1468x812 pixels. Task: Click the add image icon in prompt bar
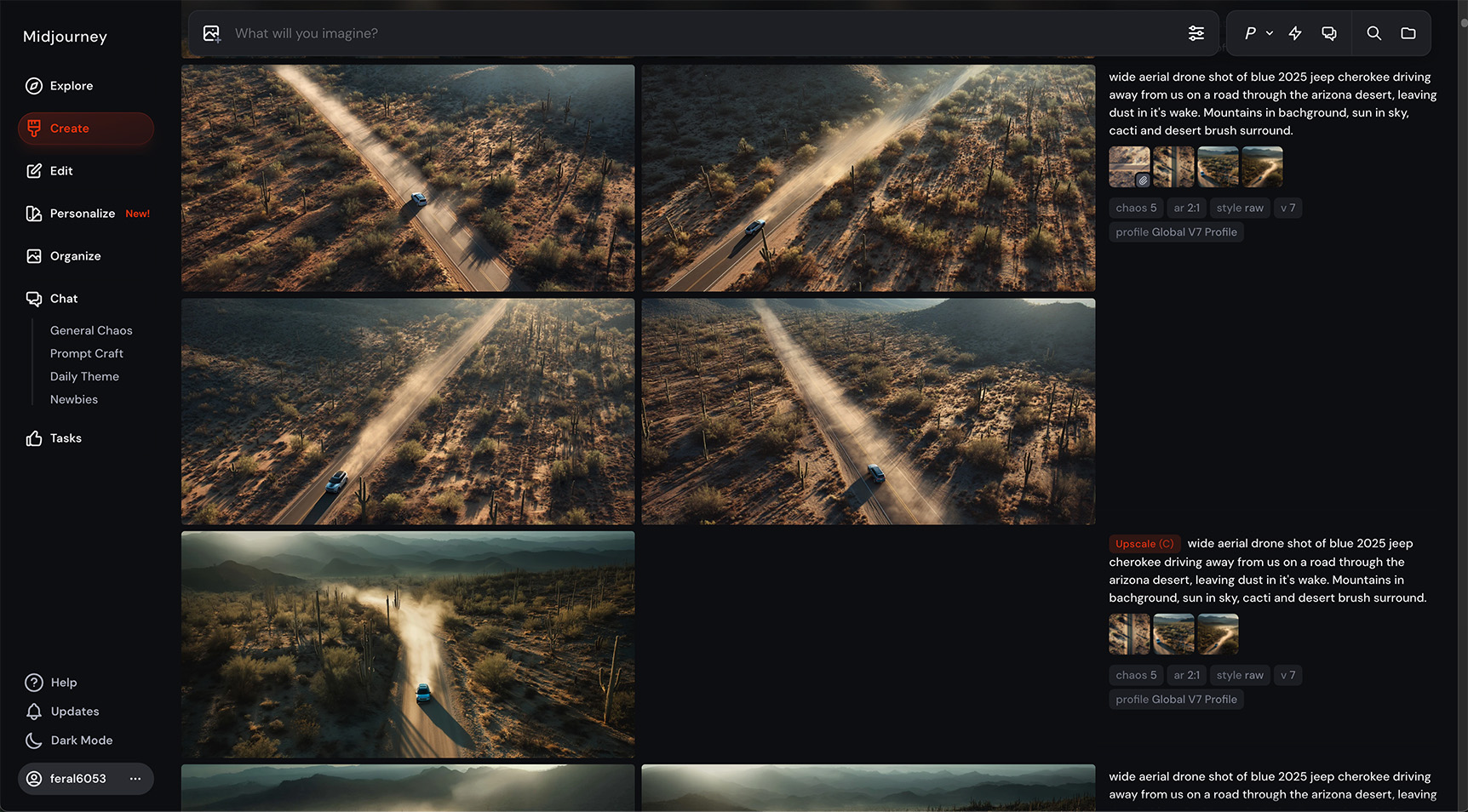coord(211,34)
